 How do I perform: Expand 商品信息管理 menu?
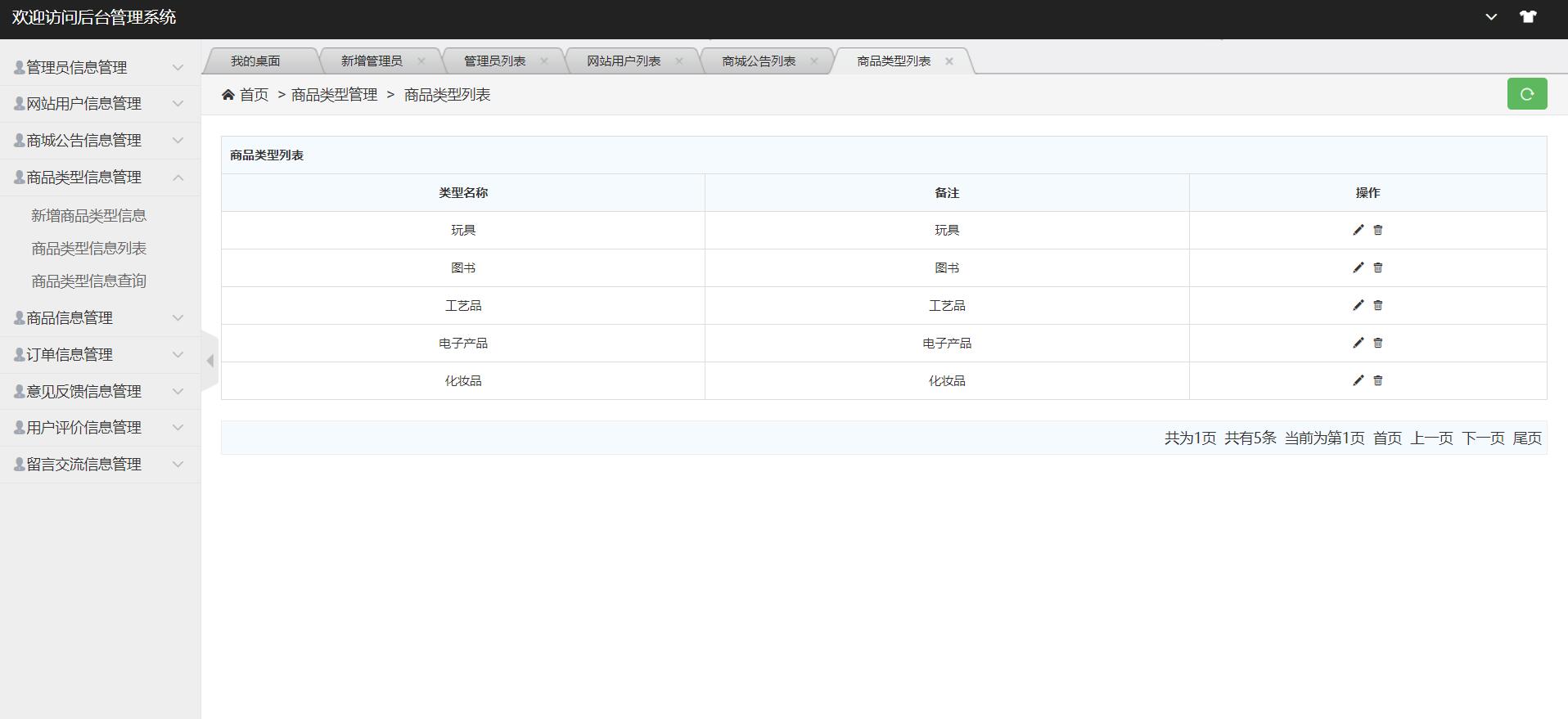[x=100, y=317]
